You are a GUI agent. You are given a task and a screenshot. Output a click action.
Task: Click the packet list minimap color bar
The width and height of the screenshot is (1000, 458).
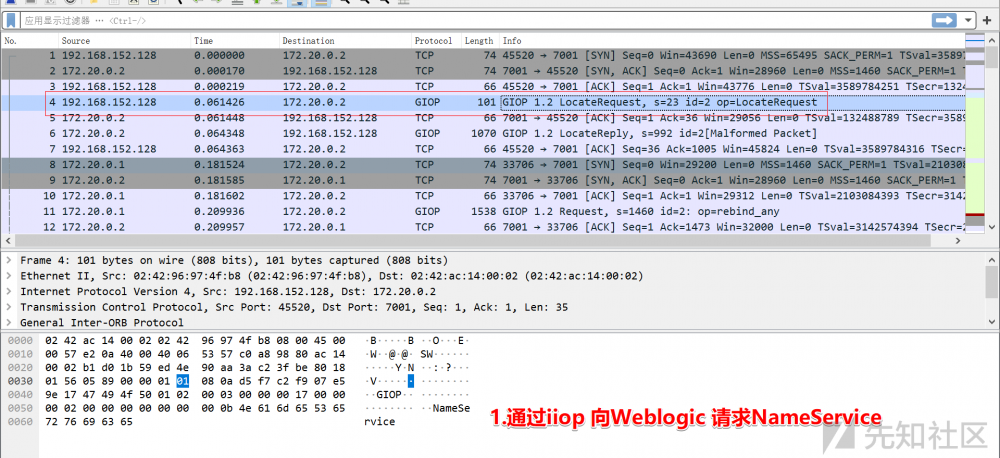[975, 134]
